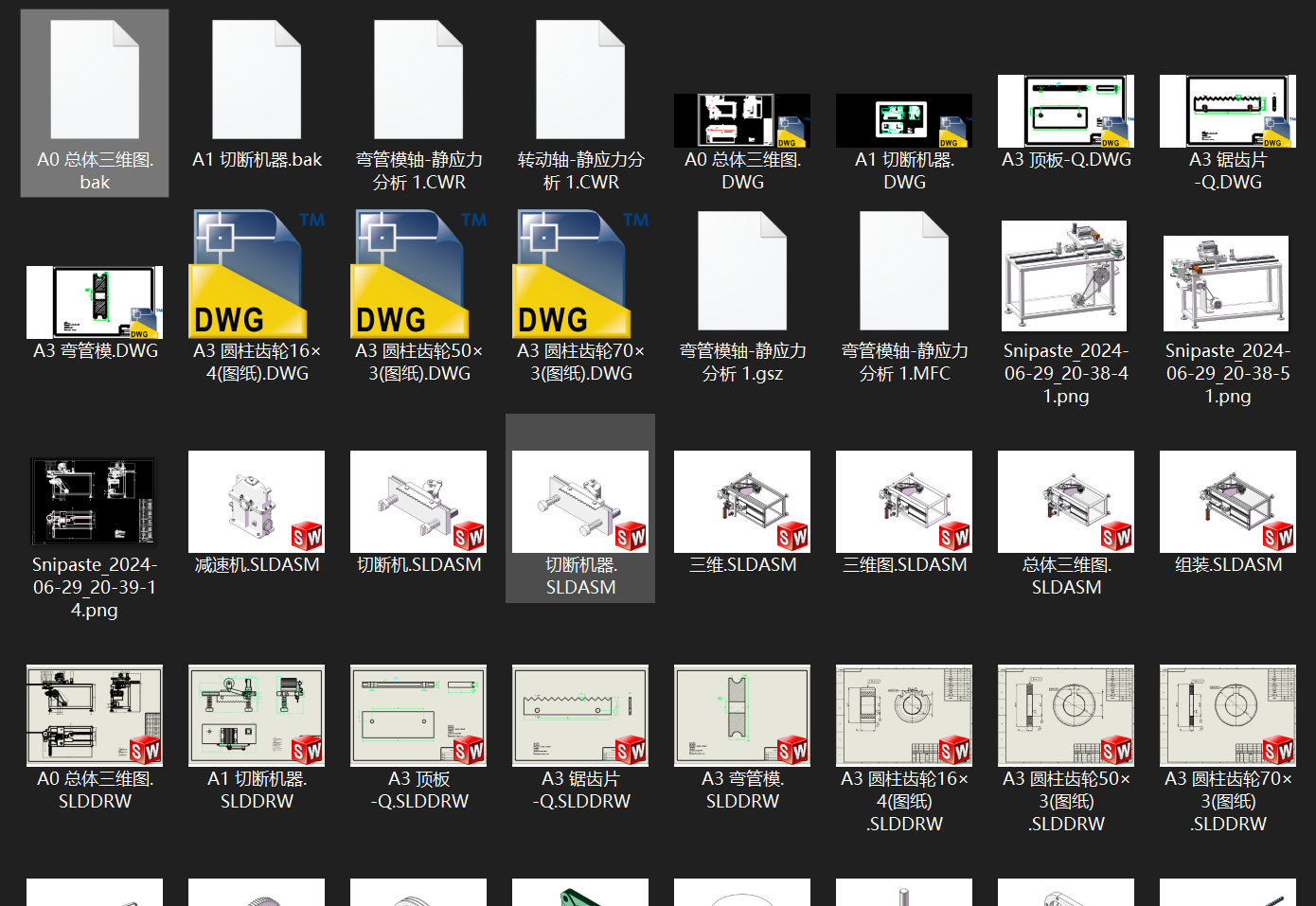Click the filename text "组装.SLDASM"

1228,565
